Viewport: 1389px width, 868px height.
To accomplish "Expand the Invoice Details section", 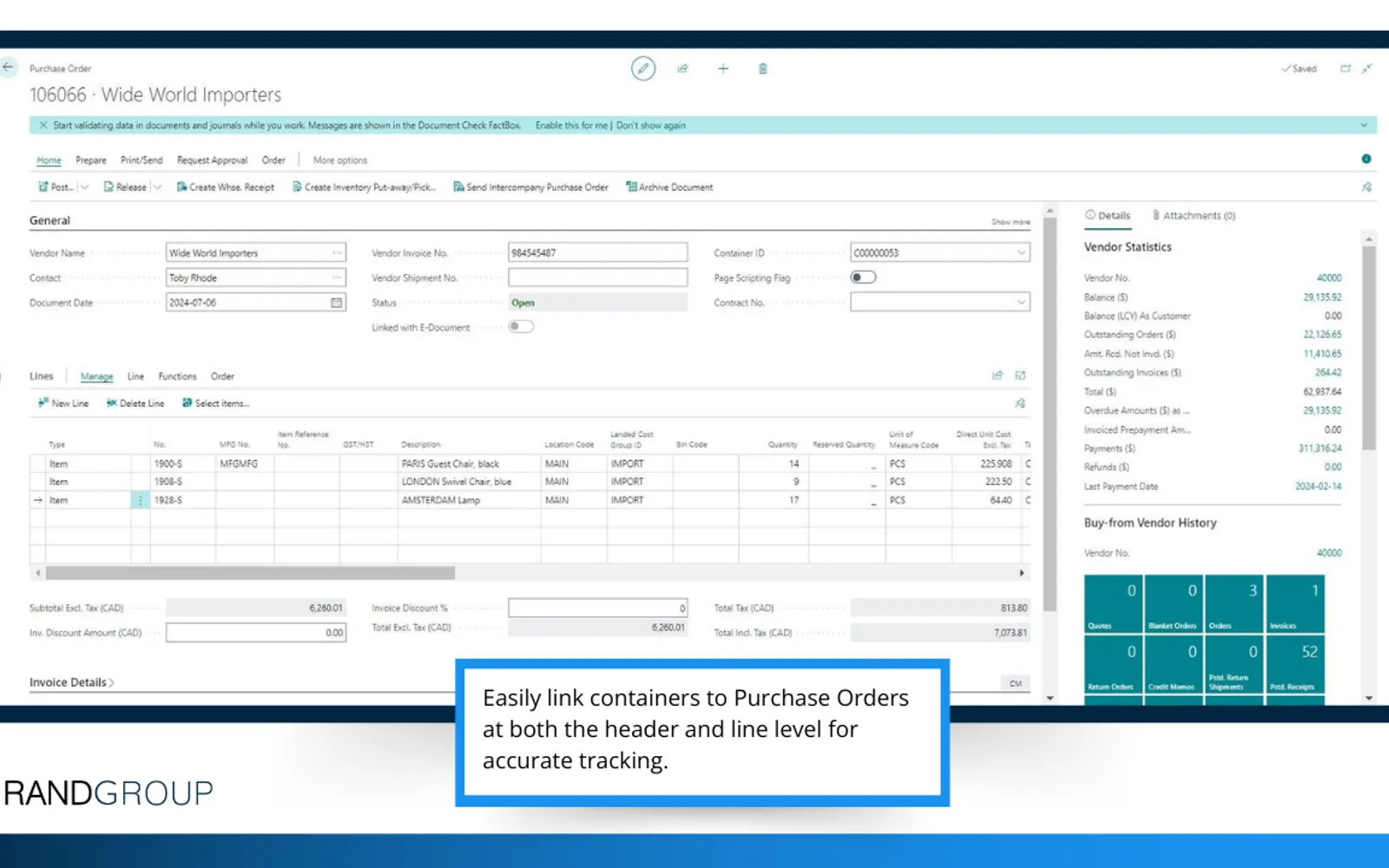I will pyautogui.click(x=71, y=682).
